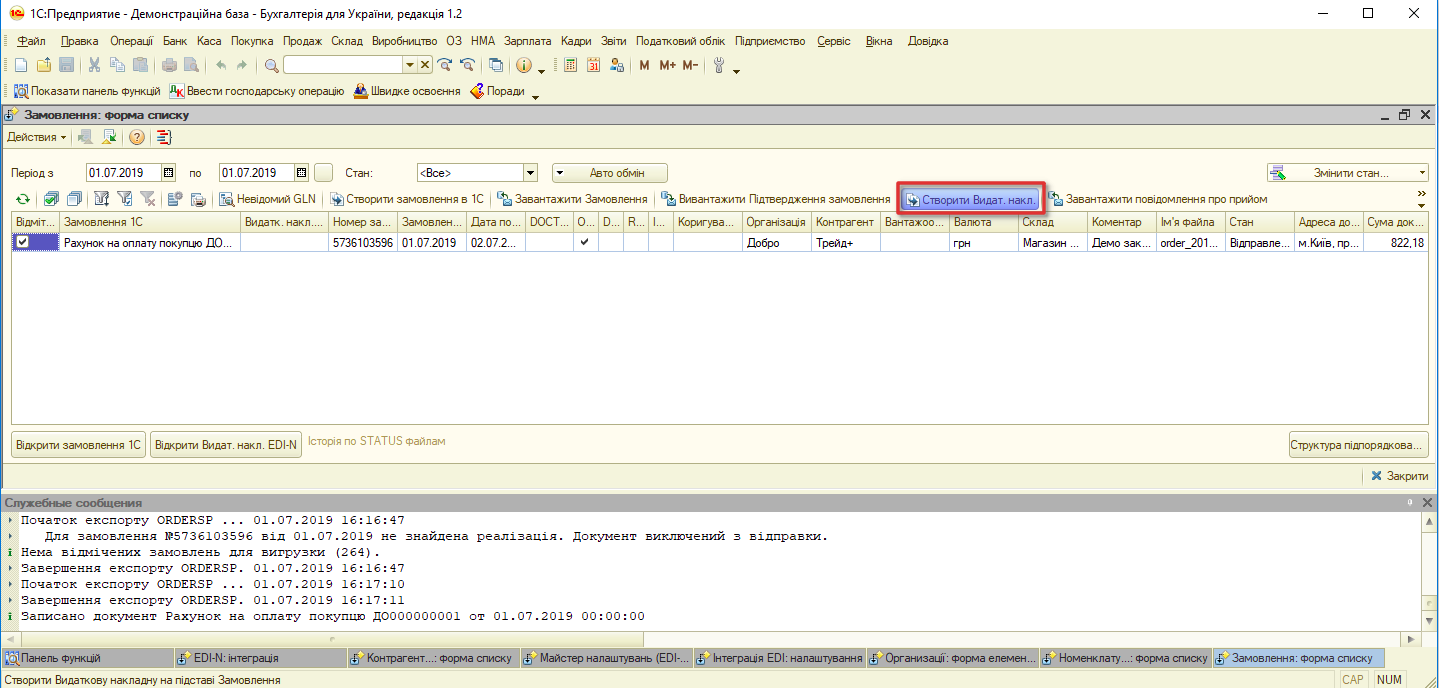The height and width of the screenshot is (688, 1439).
Task: Click the Print printer icon
Action: [169, 65]
